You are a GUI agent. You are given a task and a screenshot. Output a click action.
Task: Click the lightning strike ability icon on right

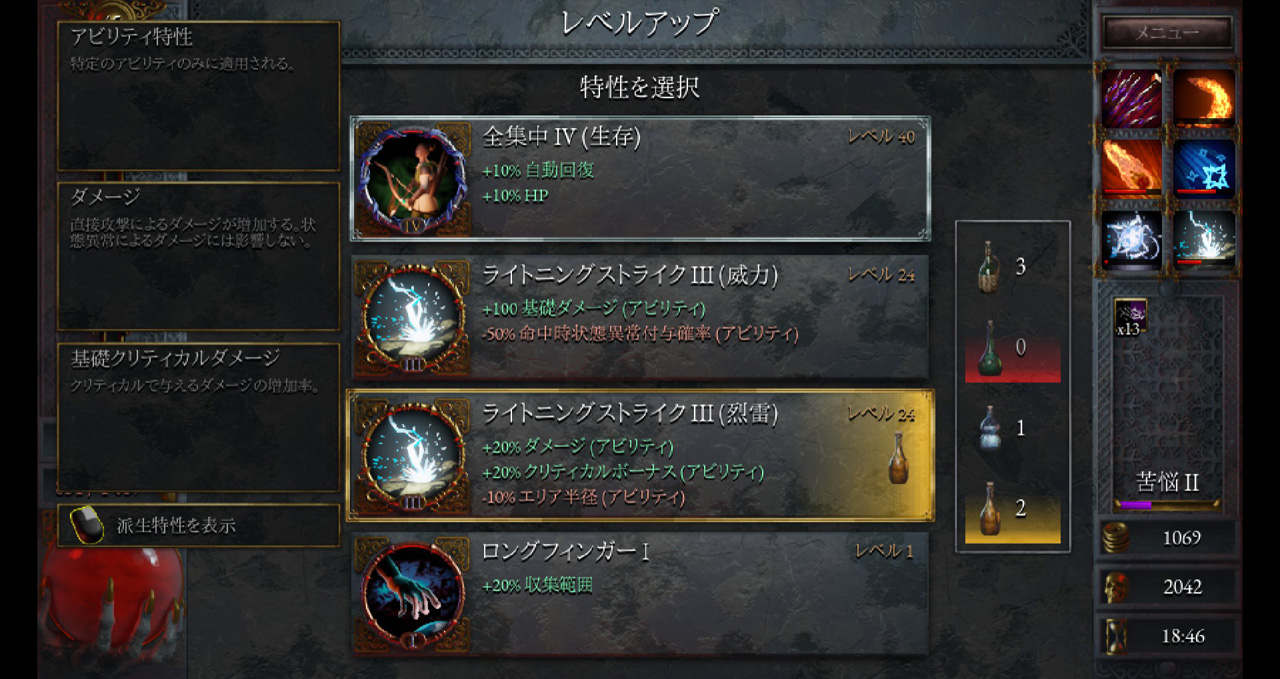[1203, 238]
